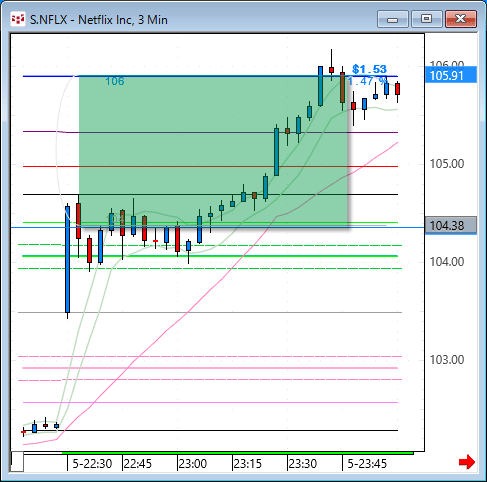487x482 pixels.
Task: Click the 105.00 price axis label
Action: point(447,164)
